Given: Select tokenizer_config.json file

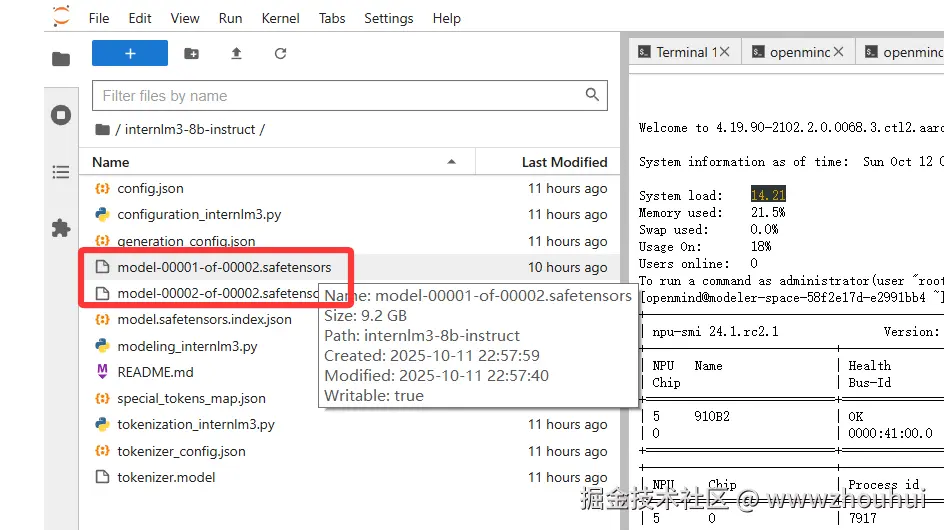Looking at the screenshot, I should pyautogui.click(x=349, y=451).
